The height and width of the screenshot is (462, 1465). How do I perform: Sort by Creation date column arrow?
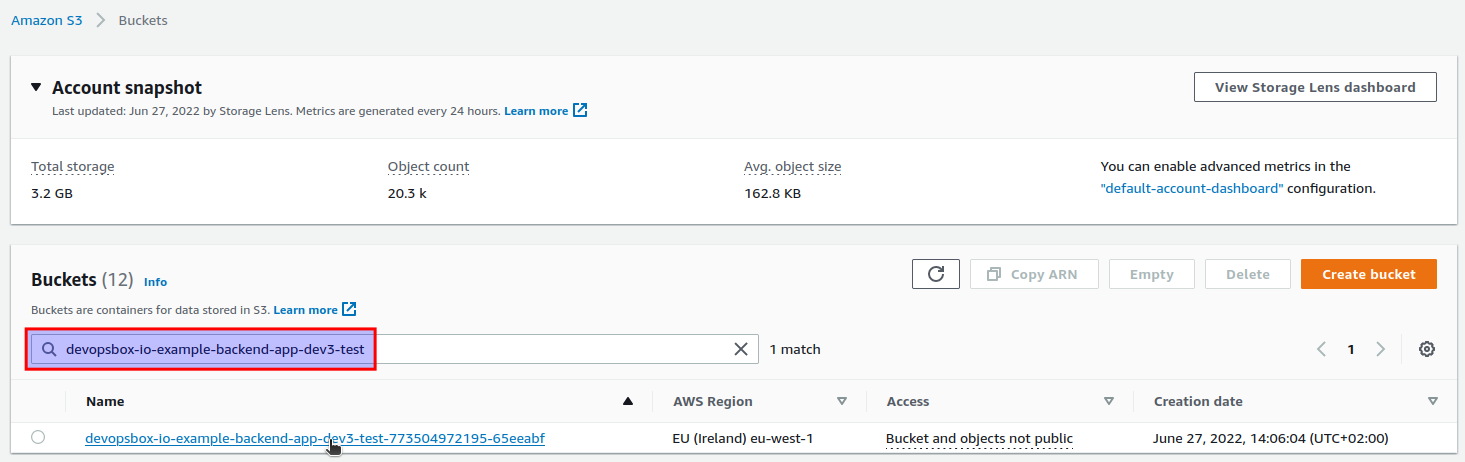click(1433, 401)
